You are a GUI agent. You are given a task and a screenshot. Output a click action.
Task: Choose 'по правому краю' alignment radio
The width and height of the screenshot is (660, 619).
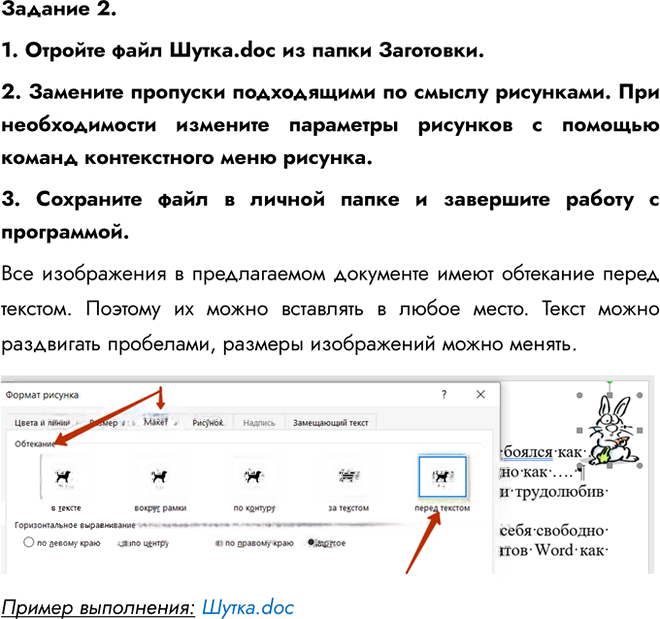218,543
